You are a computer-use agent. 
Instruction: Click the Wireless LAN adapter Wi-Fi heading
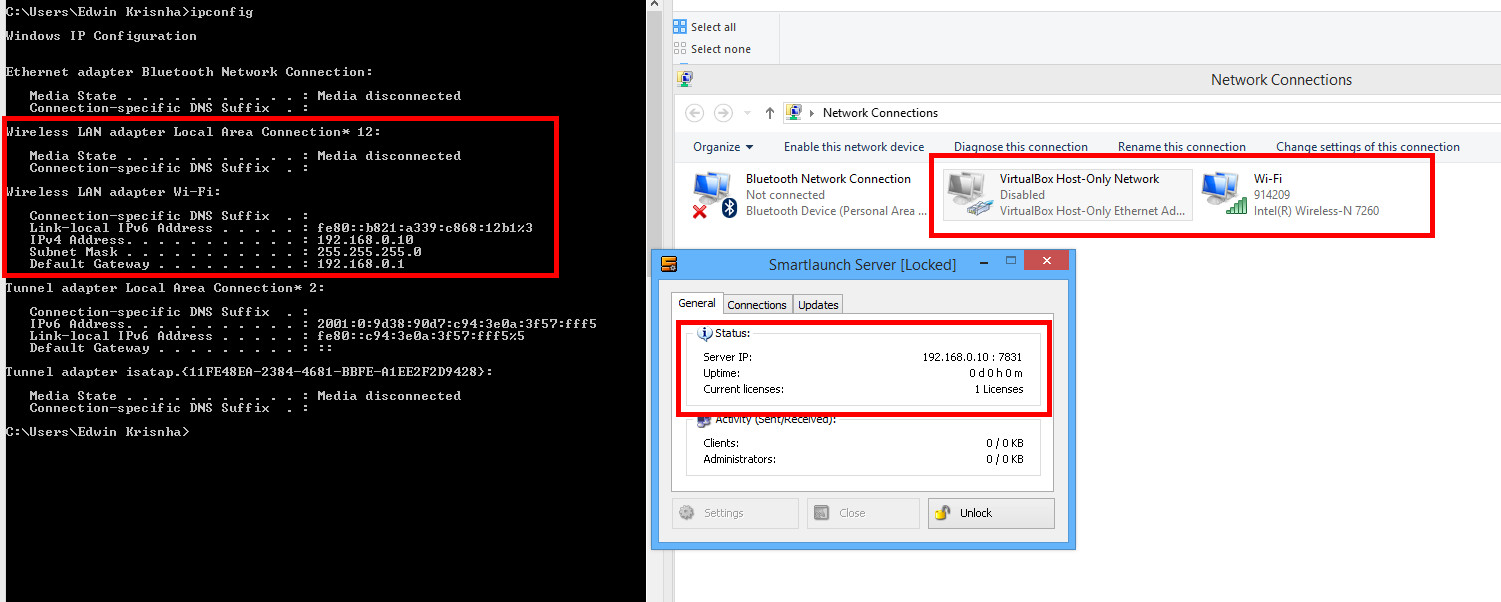pos(113,192)
